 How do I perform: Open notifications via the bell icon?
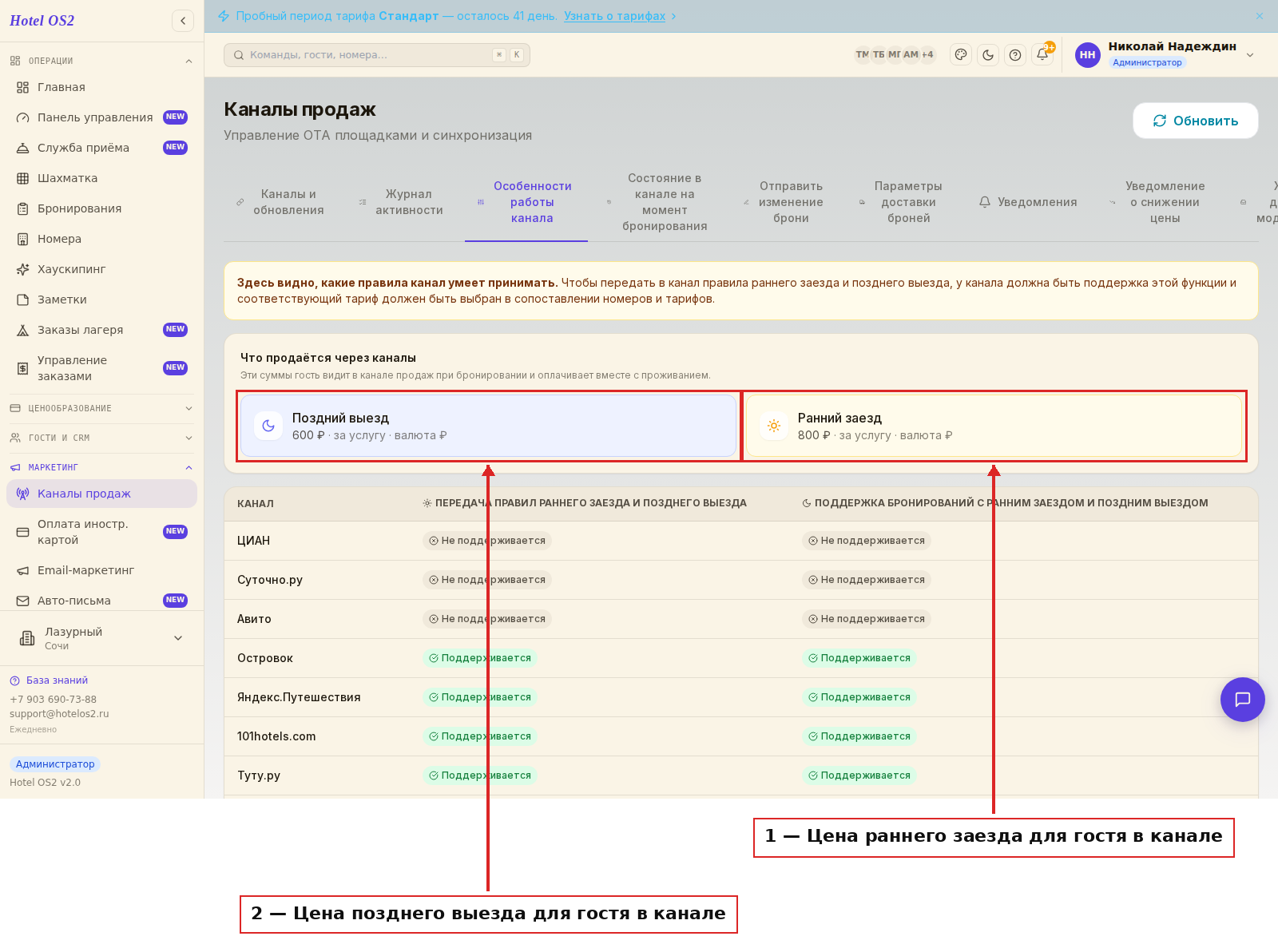pos(1042,54)
